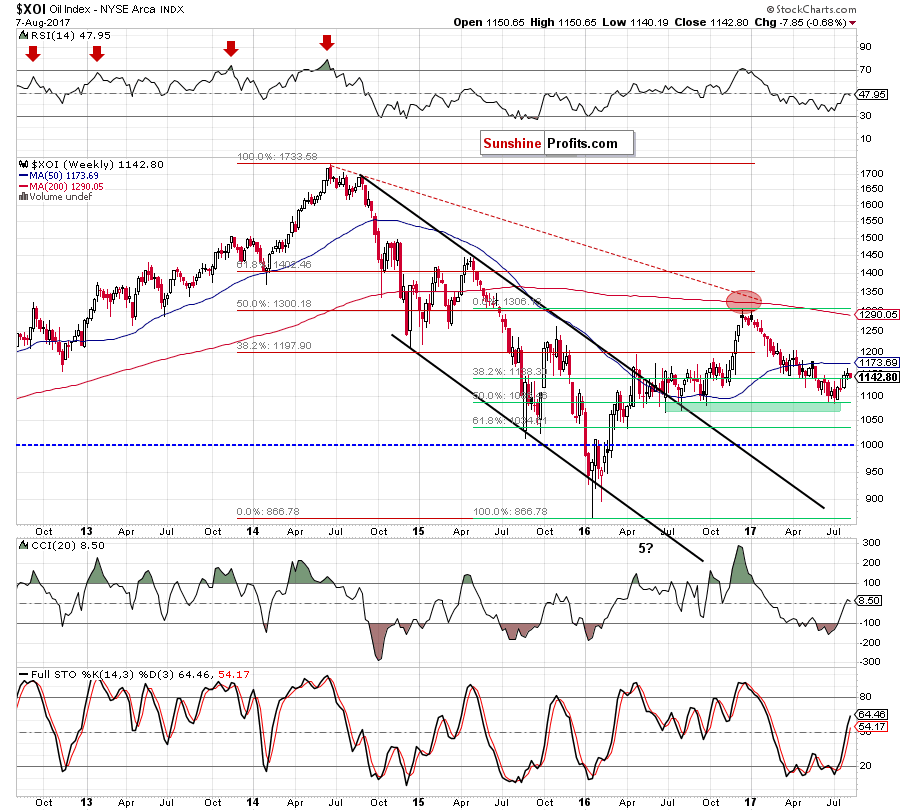Click the 47.95 value tag on the RSI axis
900x811 pixels.
click(872, 94)
